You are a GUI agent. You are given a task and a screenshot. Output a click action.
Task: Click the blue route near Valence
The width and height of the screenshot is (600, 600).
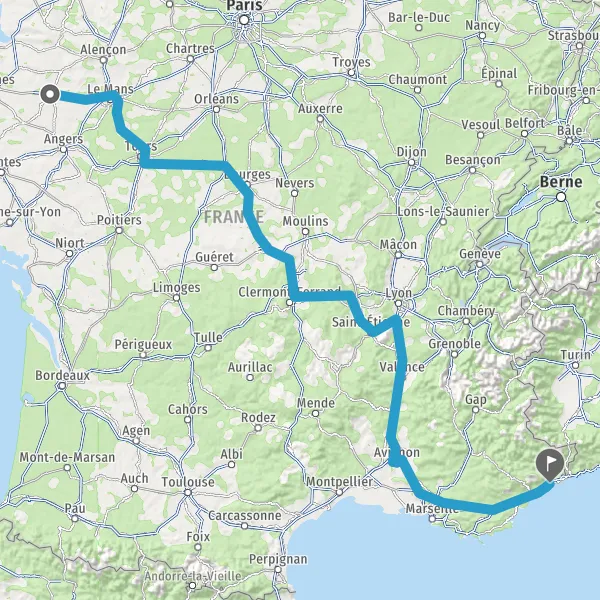coord(399,367)
